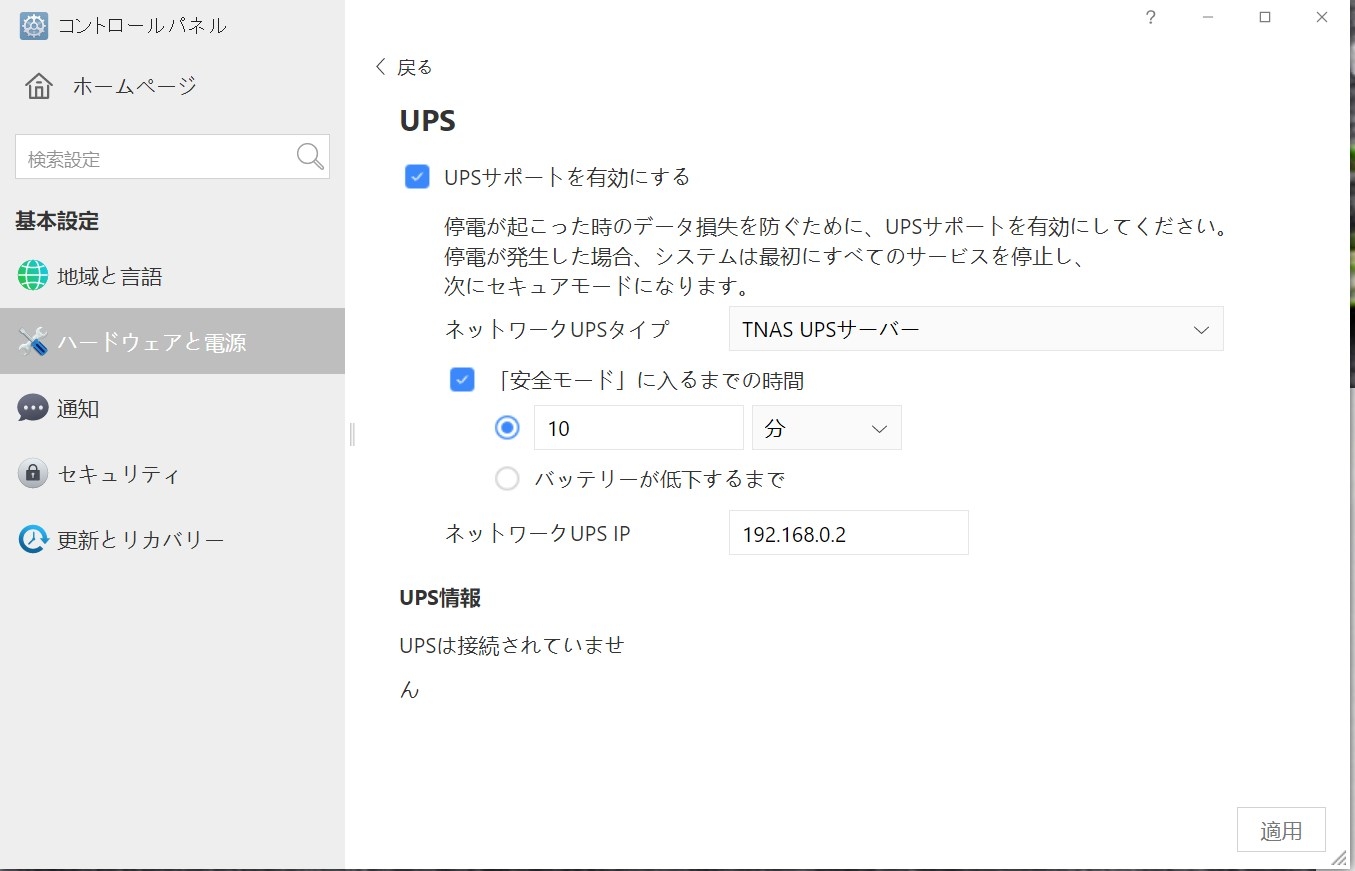Expand the 分 time unit dropdown
Screen dimensions: 1355x871
coord(826,428)
